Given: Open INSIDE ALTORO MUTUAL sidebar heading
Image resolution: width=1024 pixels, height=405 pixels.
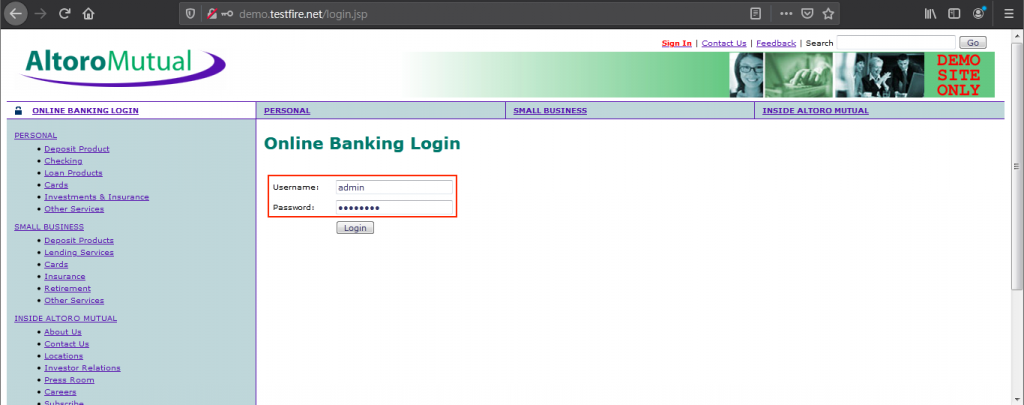Looking at the screenshot, I should 65,319.
